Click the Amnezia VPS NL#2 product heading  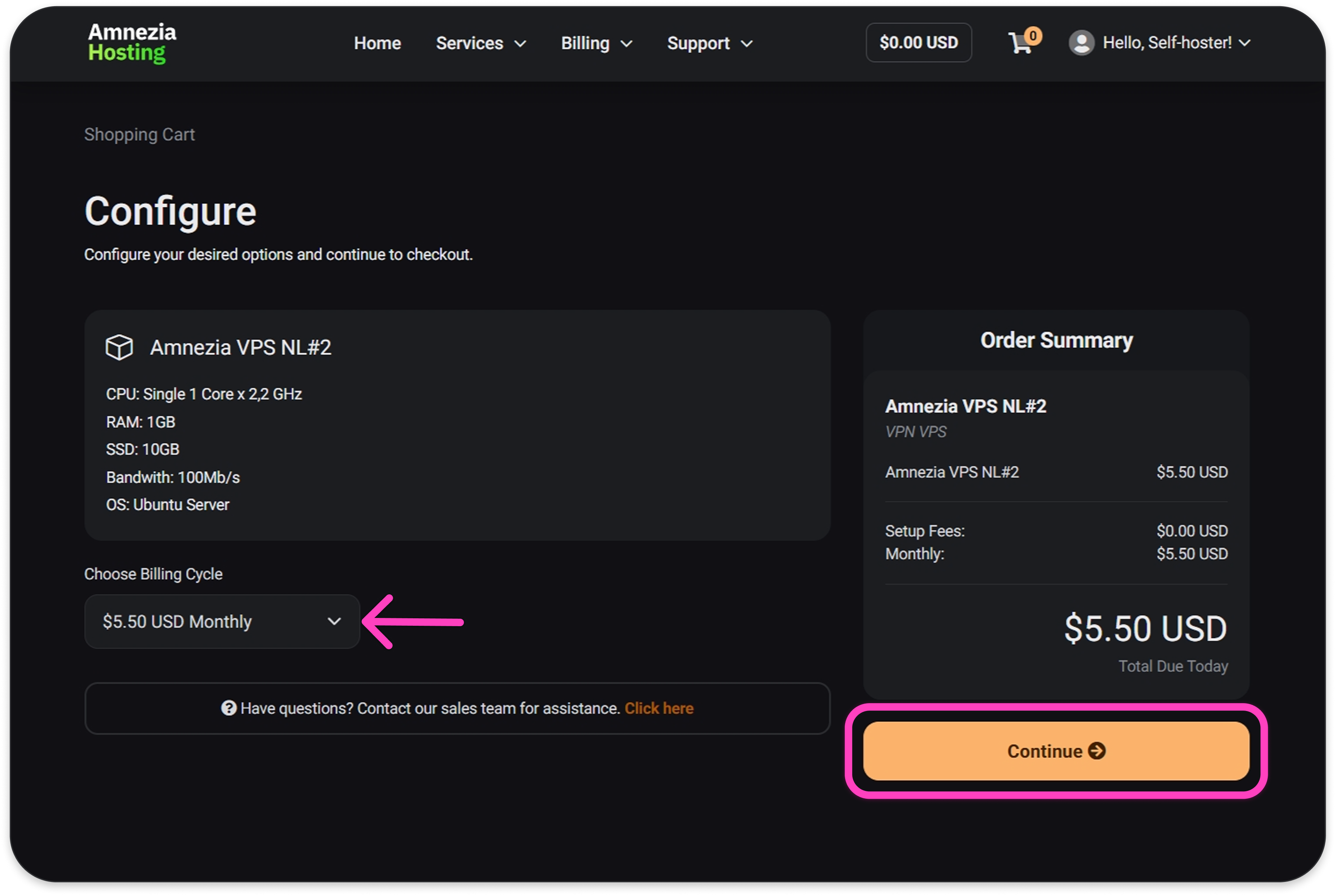240,347
